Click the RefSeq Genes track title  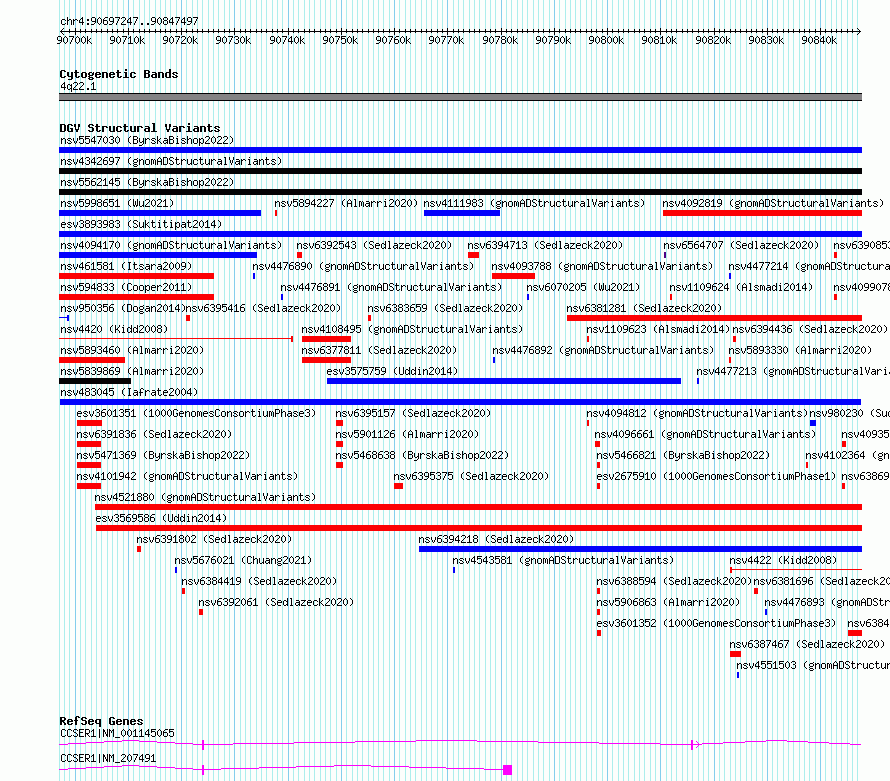(x=101, y=721)
